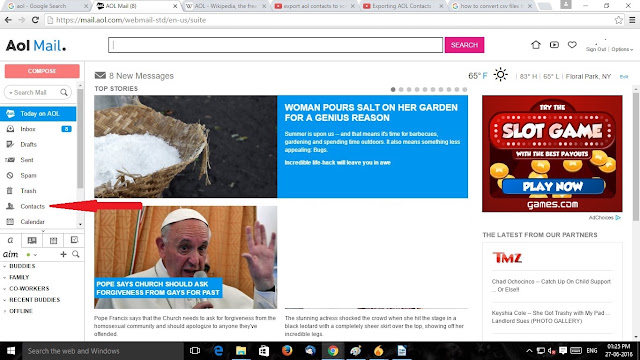Expand the FAMILY buddy group

tap(19, 277)
